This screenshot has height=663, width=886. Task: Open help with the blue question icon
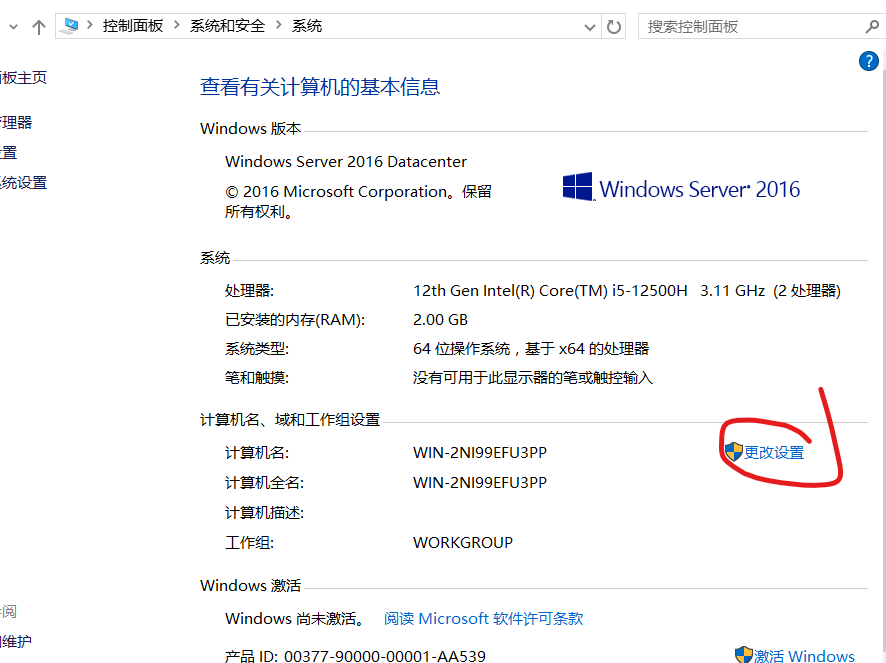pyautogui.click(x=868, y=61)
